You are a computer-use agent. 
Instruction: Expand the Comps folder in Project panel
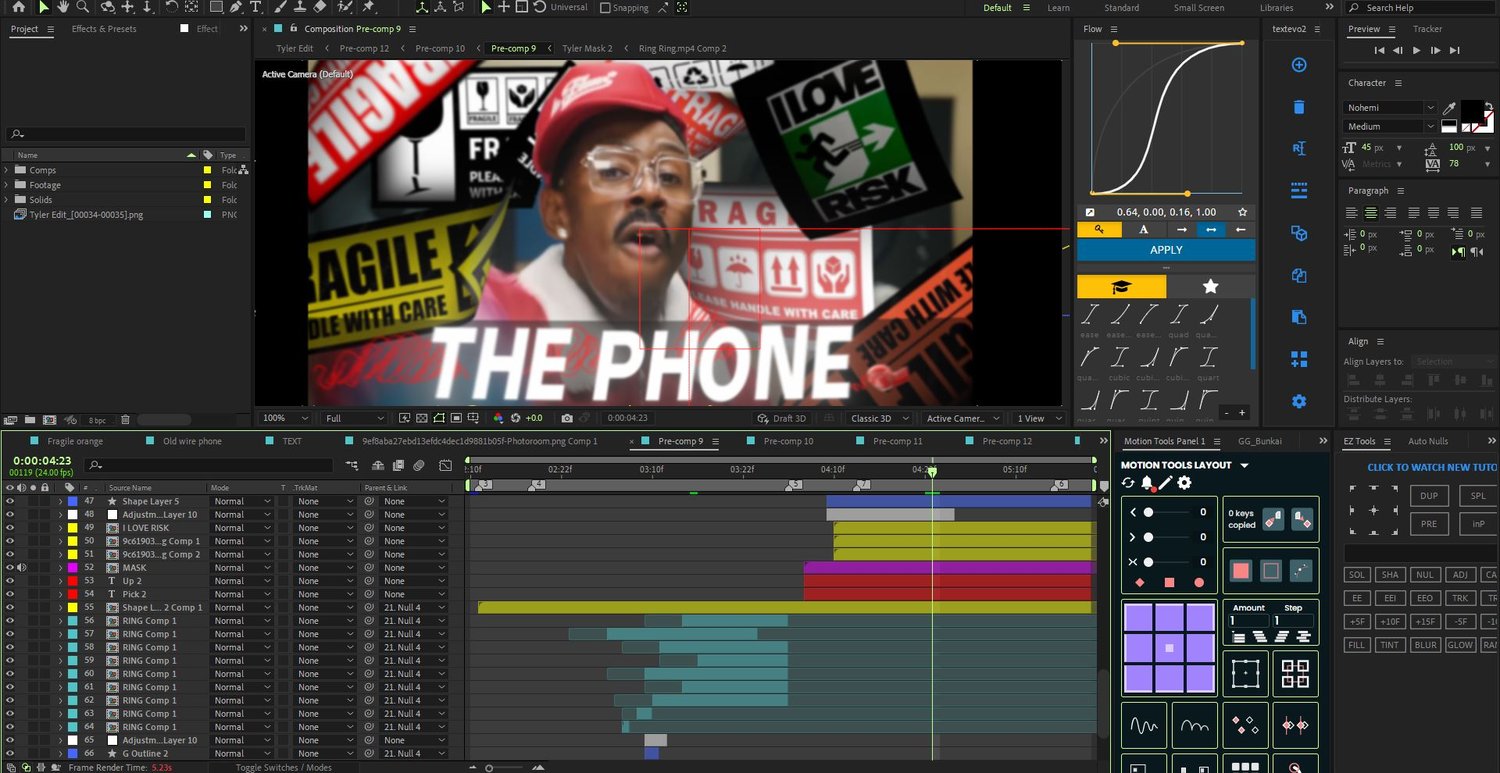pyautogui.click(x=8, y=171)
